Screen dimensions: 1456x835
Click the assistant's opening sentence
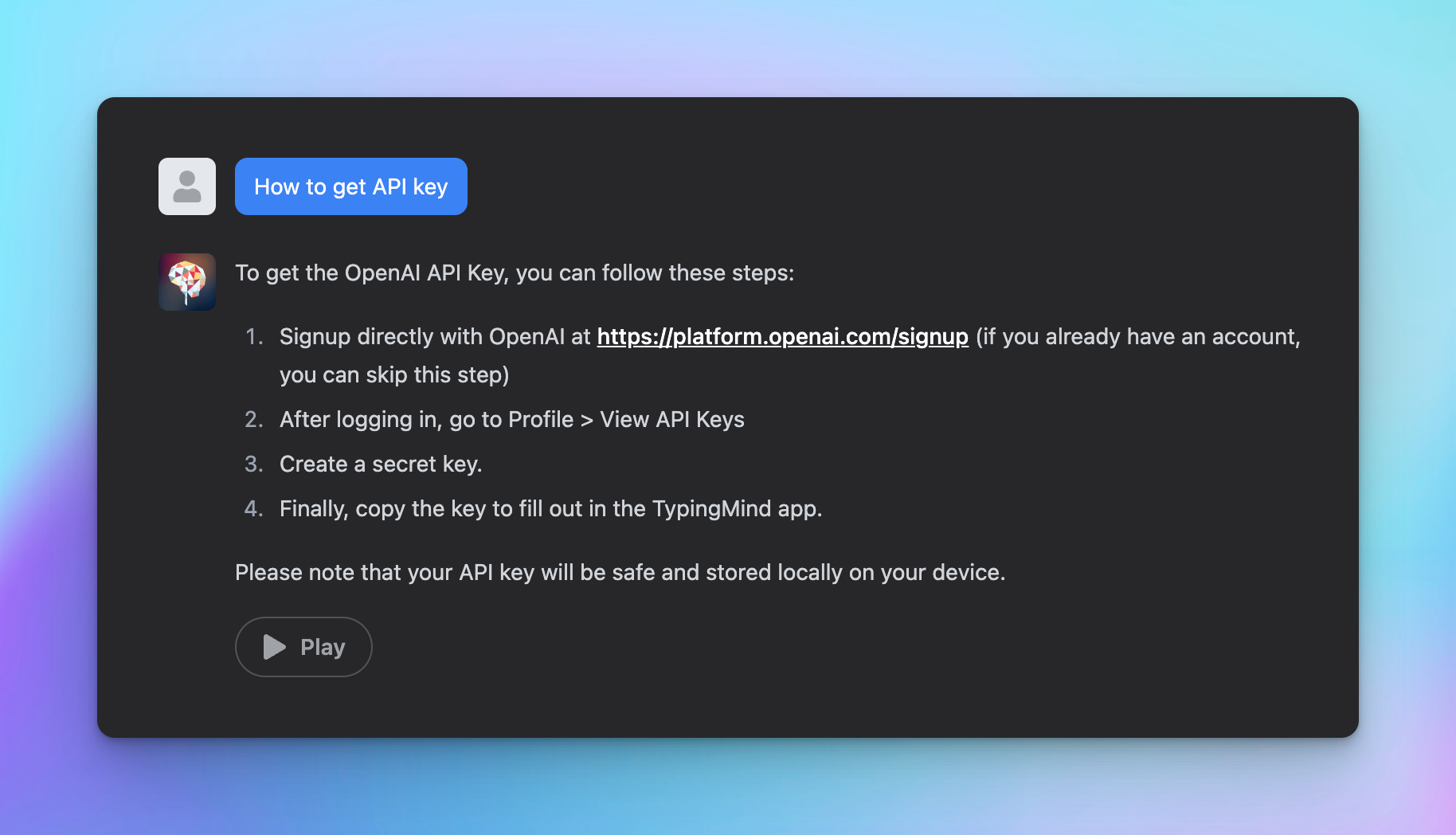click(514, 272)
